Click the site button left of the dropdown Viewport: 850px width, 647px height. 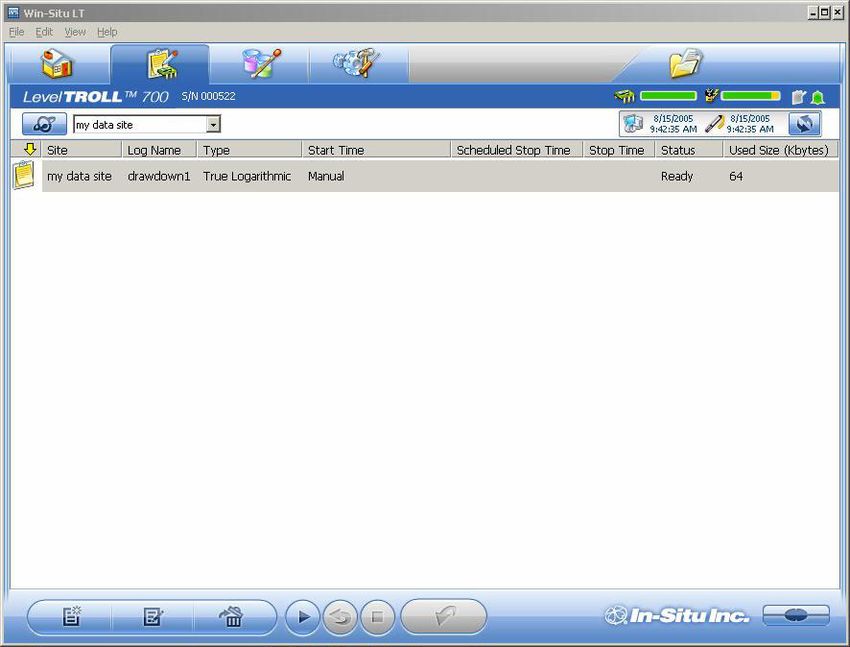(44, 124)
